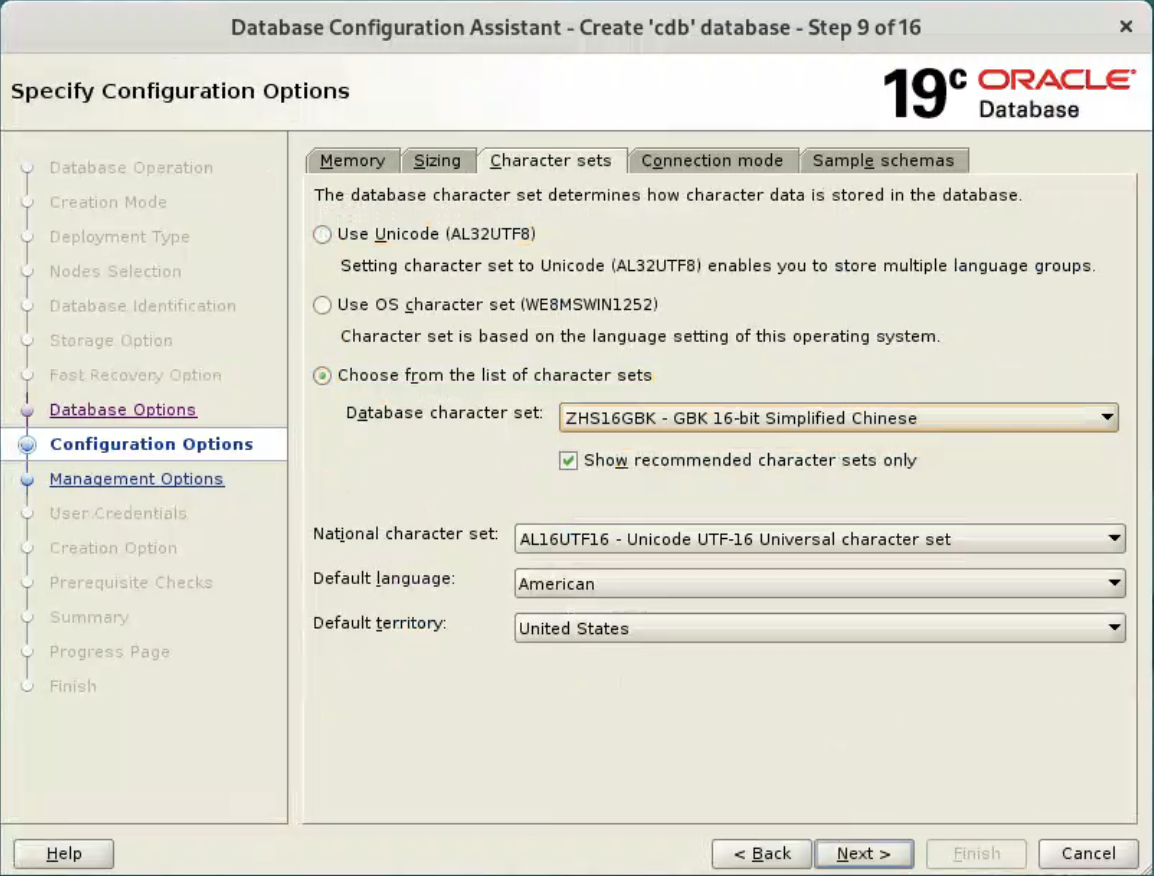Click the Fast Recovery Option step label
This screenshot has height=876, width=1154.
coord(135,375)
